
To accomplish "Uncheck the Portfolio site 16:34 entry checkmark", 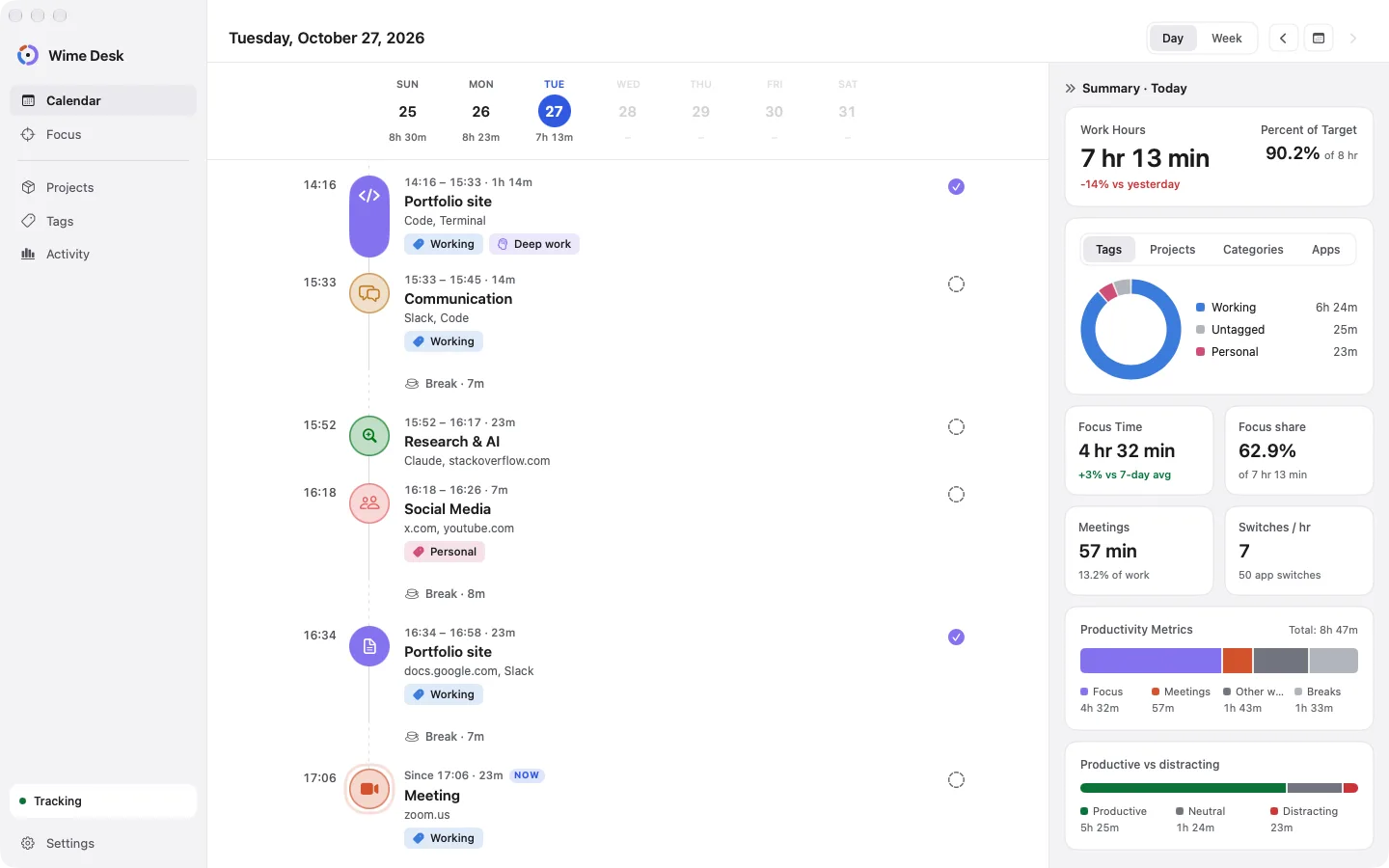I will [956, 637].
